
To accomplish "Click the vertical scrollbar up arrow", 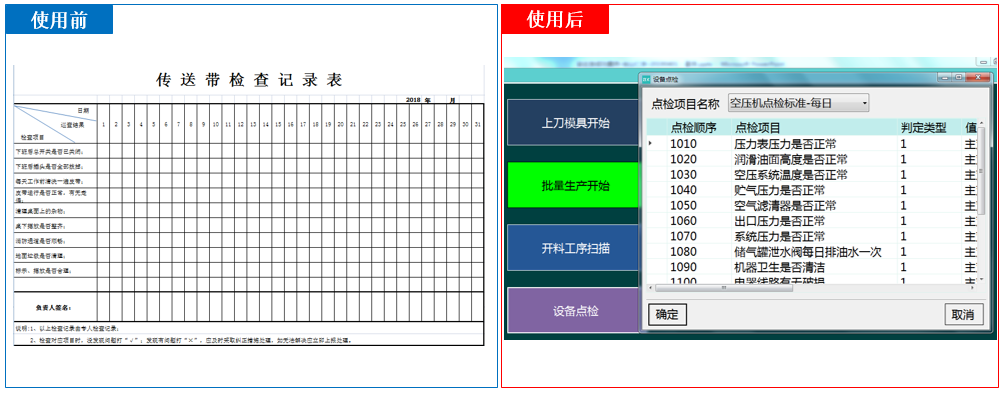I will point(981,123).
